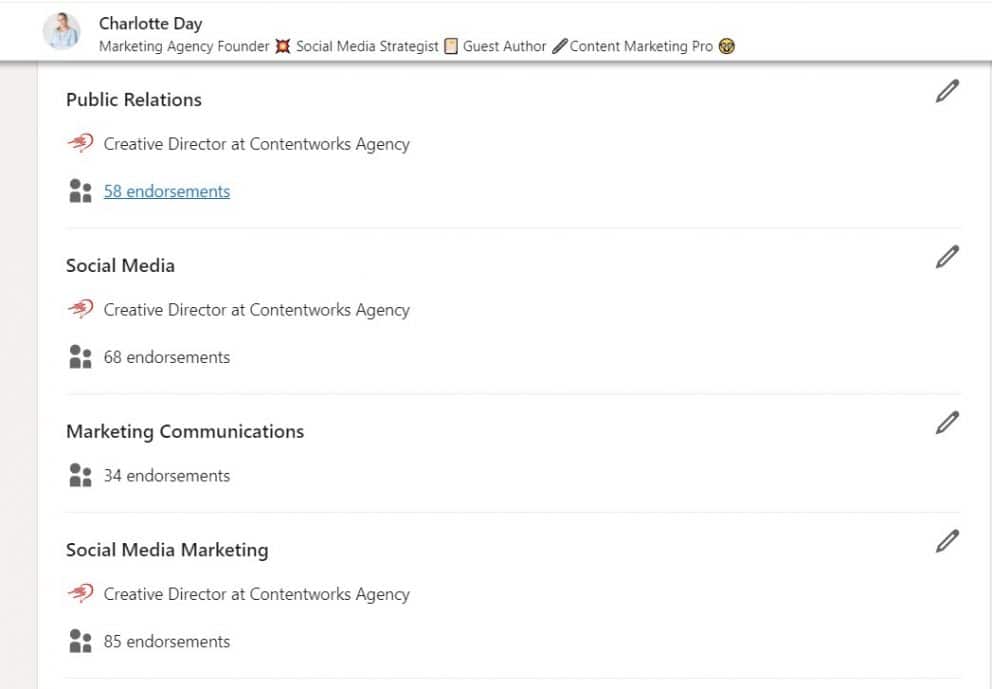
Task: Click the name Charlotte Day
Action: [150, 23]
